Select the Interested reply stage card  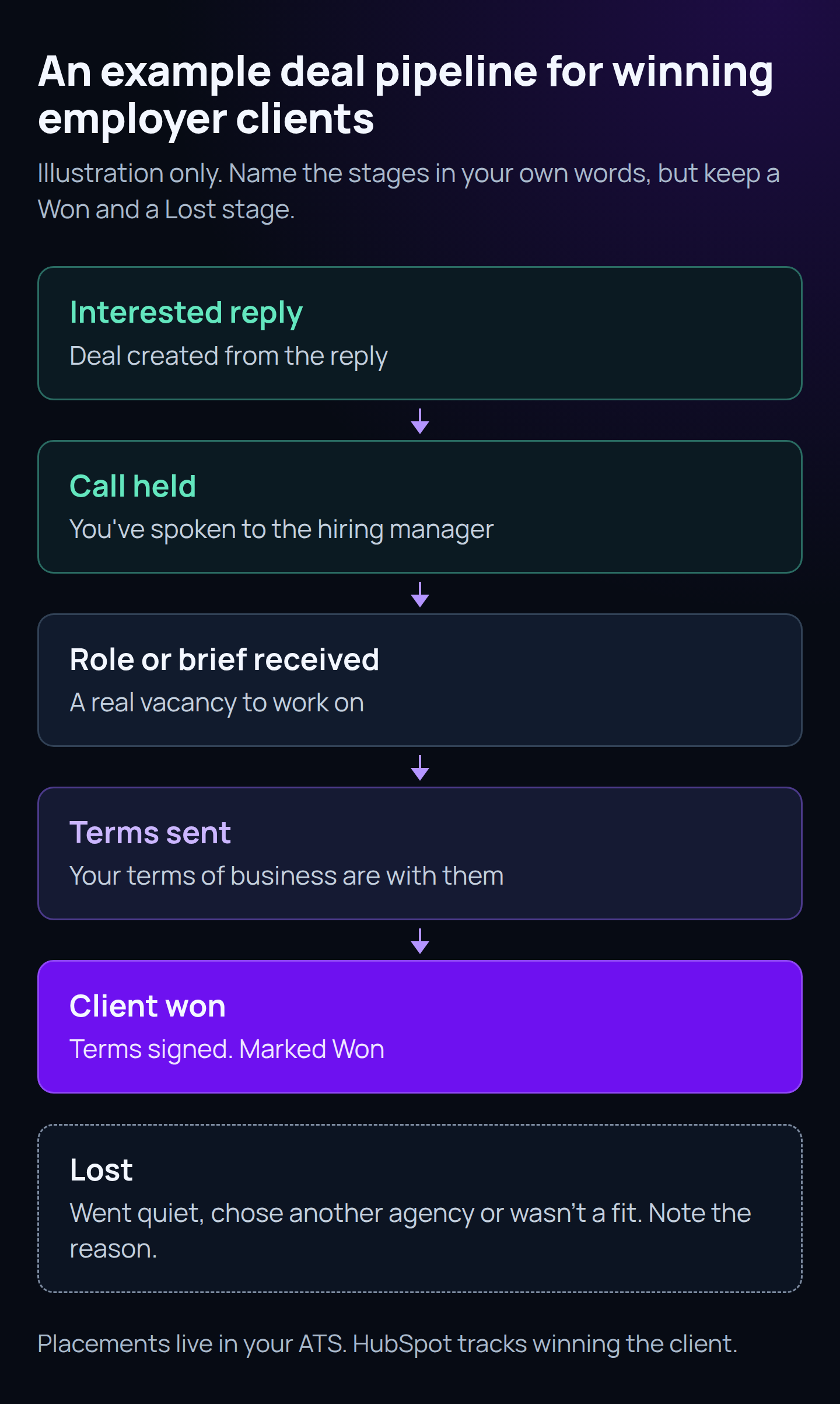pos(420,333)
